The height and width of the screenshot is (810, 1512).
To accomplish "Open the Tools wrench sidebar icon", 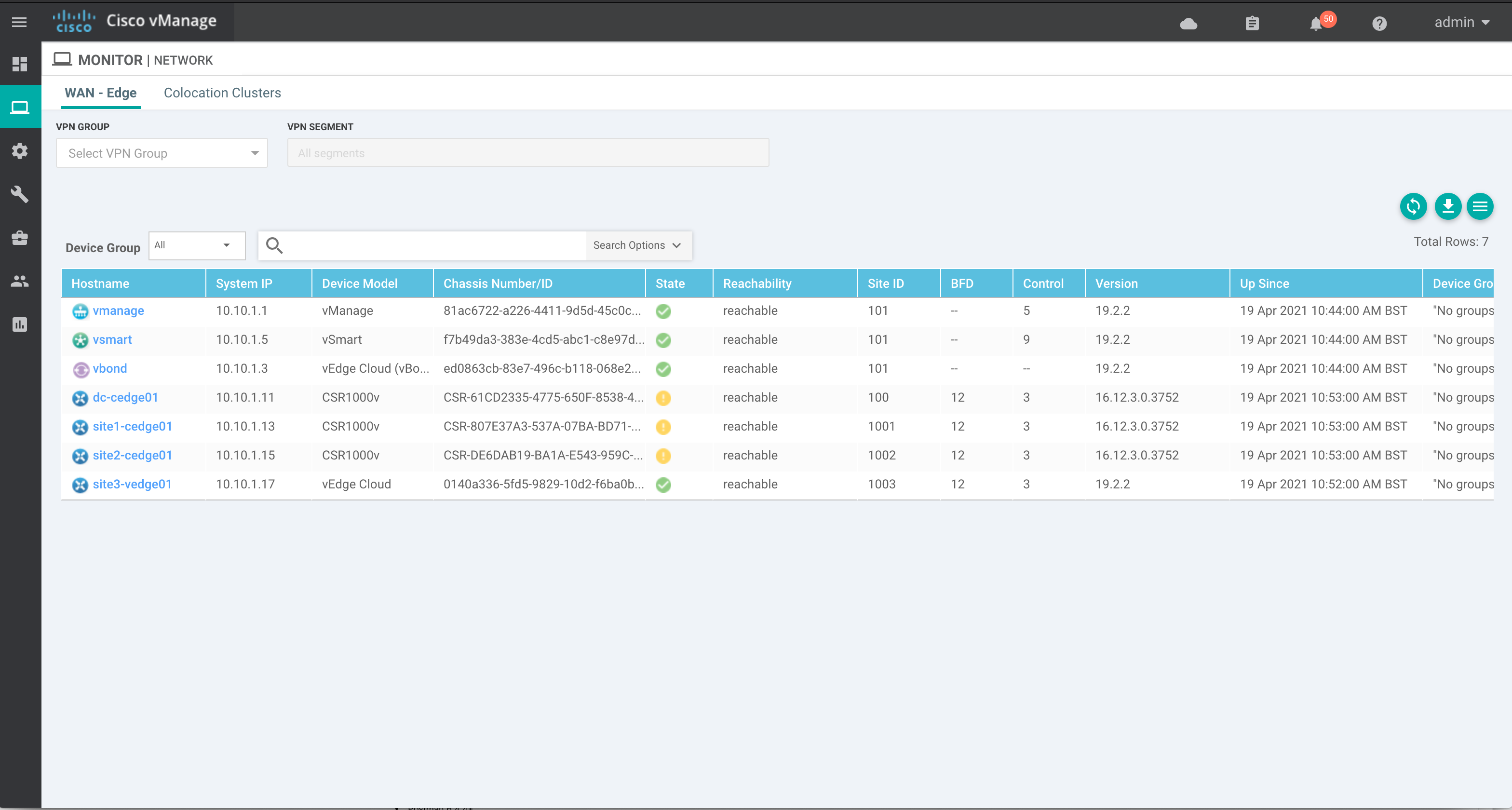I will (x=19, y=194).
